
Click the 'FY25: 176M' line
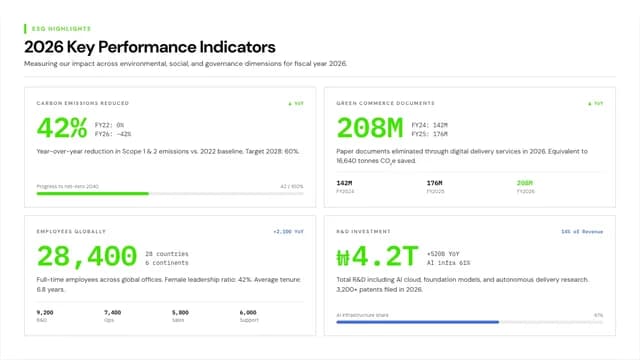[429, 134]
